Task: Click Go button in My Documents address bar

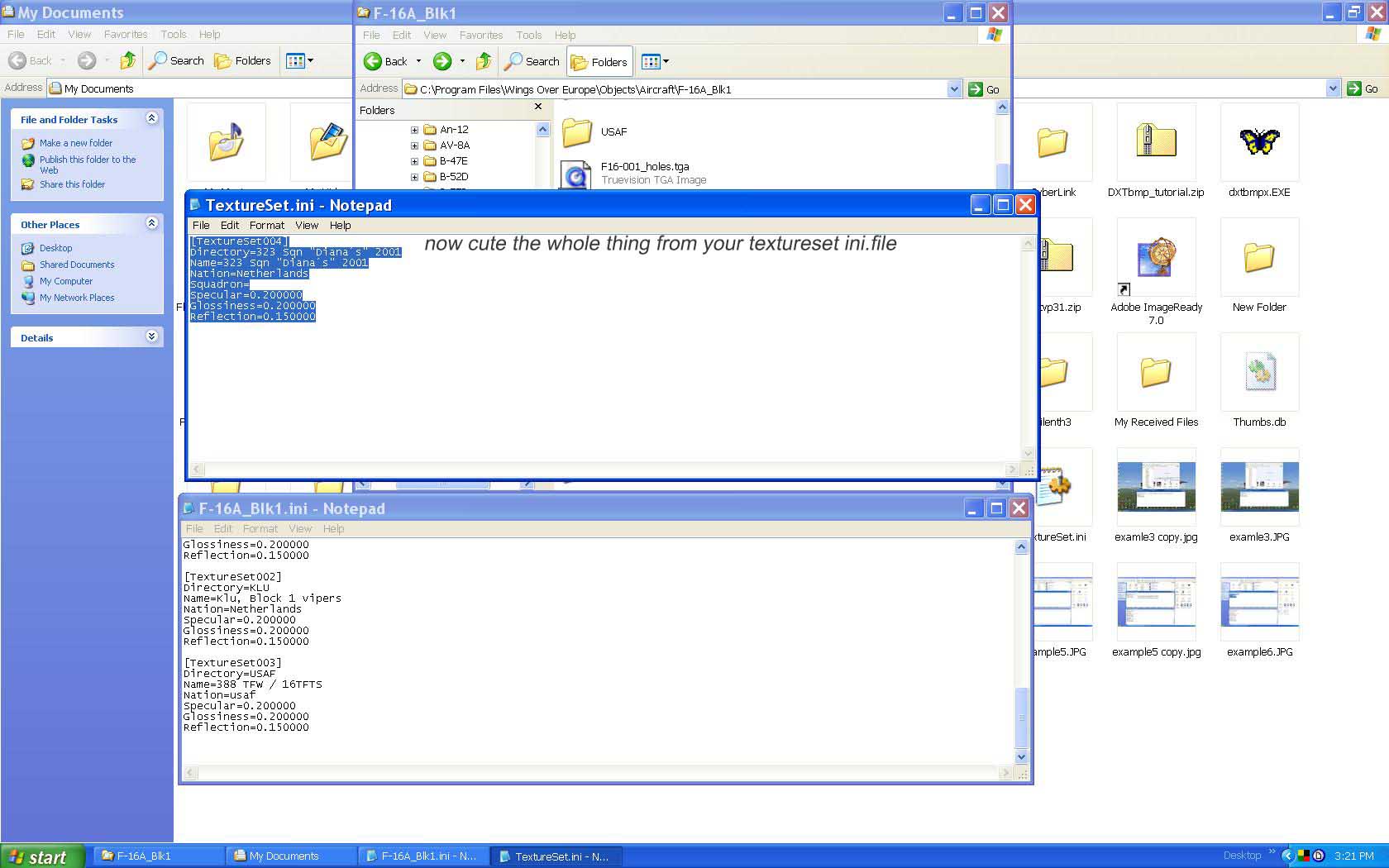Action: coord(1363,88)
